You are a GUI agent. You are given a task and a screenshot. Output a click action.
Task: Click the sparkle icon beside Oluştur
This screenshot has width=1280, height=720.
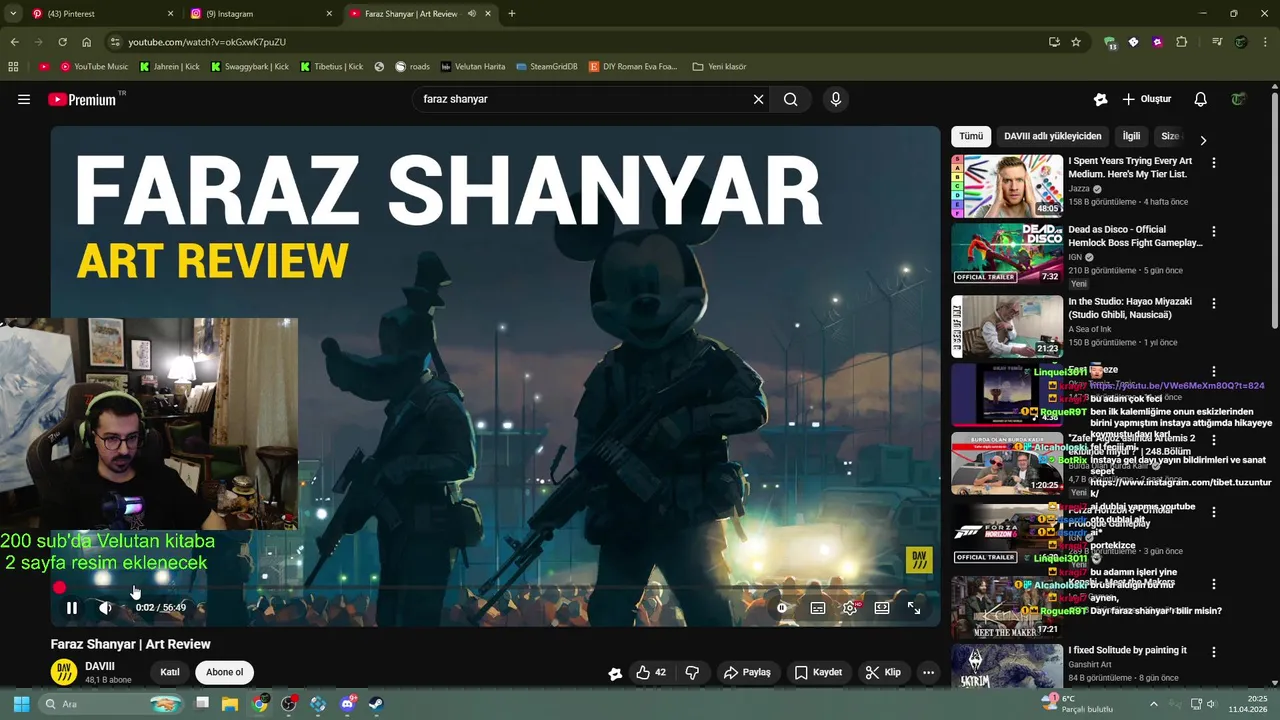pyautogui.click(x=1100, y=99)
